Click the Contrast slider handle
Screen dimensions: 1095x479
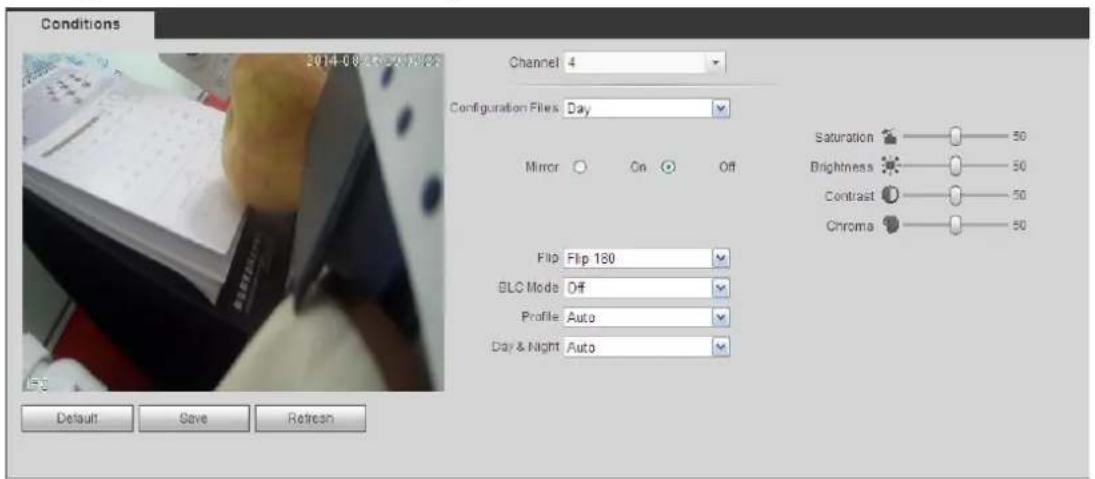point(957,195)
